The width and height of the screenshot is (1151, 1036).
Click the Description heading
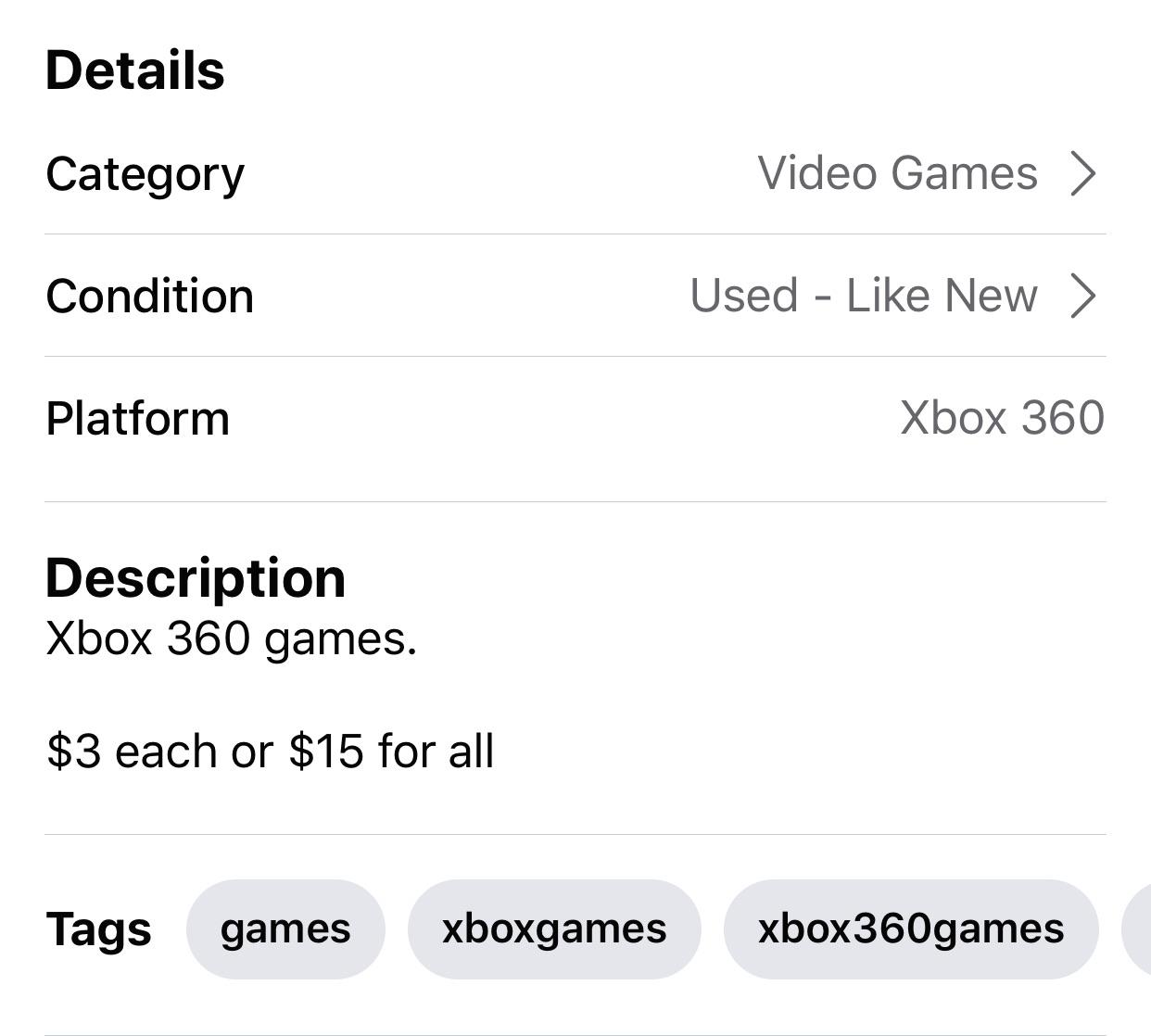(196, 576)
